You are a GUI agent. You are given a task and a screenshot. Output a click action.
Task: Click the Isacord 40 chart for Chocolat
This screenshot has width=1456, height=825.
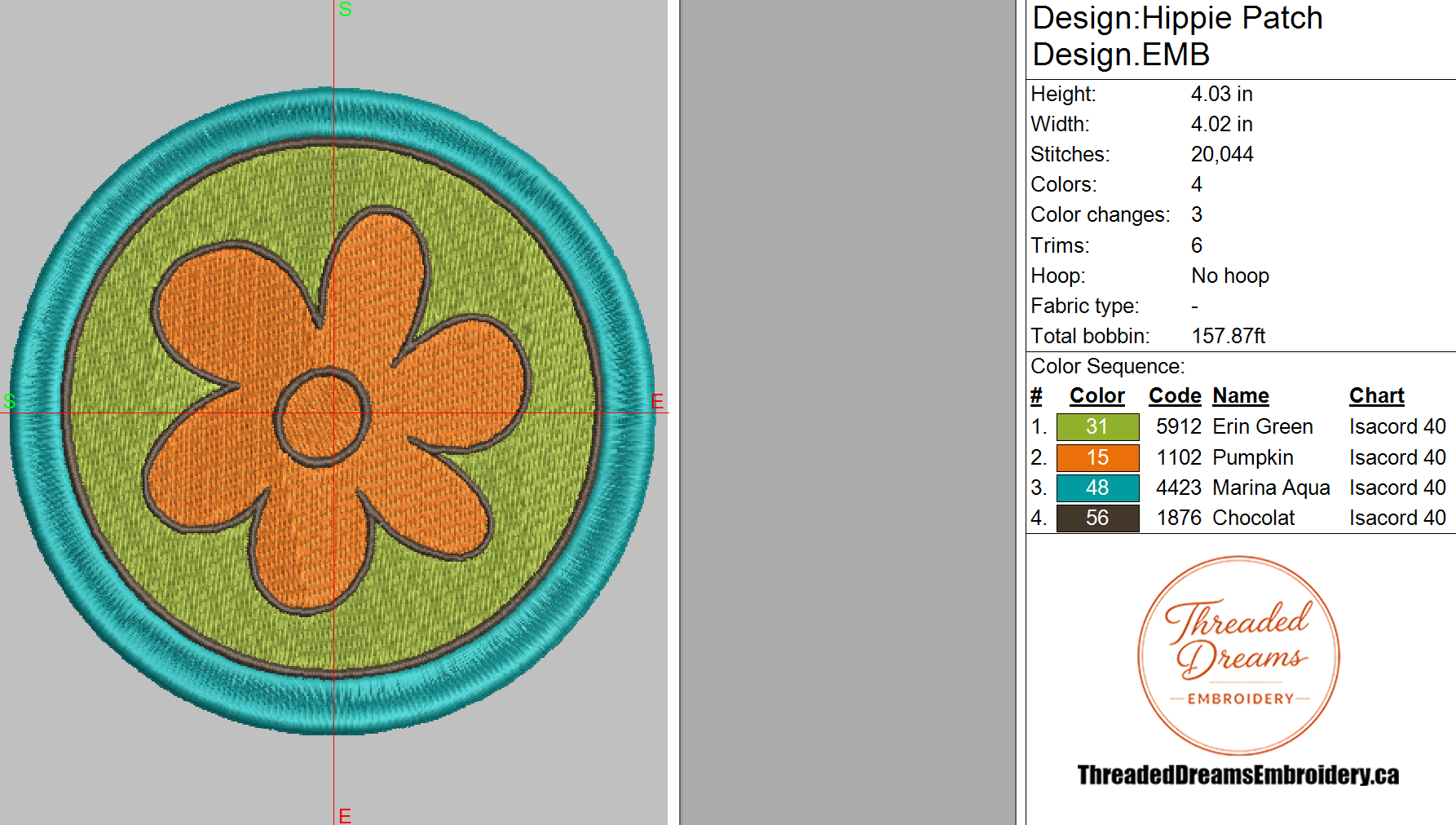click(x=1397, y=518)
